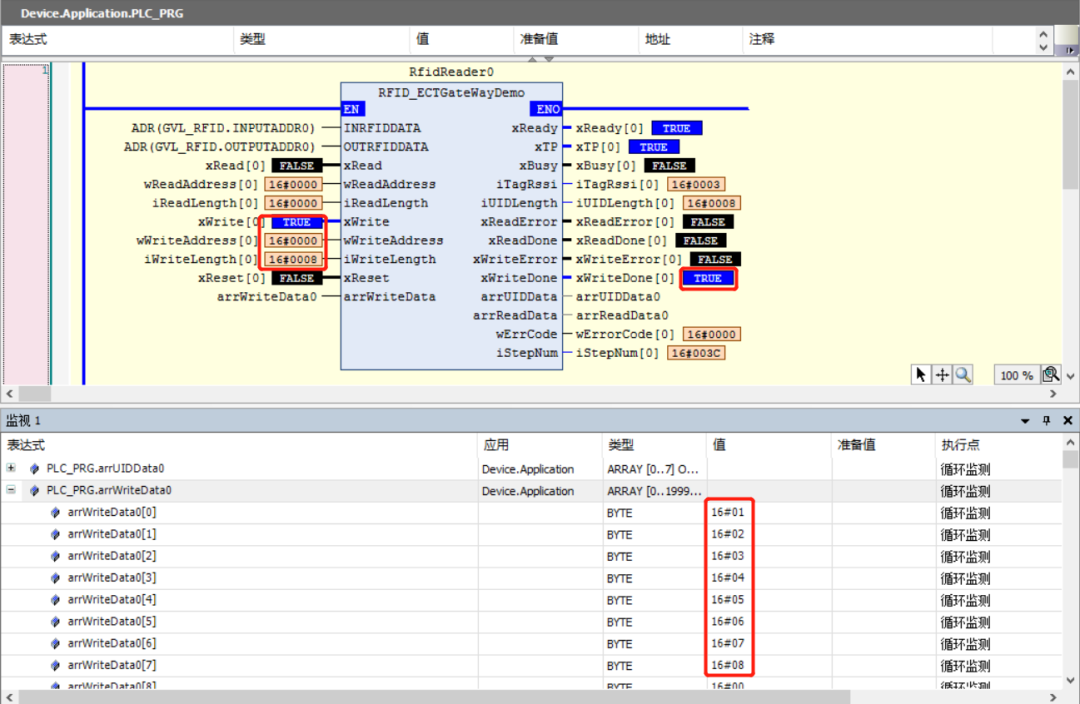Click the 100 % zoom level button
Viewport: 1080px width, 704px height.
coord(1016,375)
